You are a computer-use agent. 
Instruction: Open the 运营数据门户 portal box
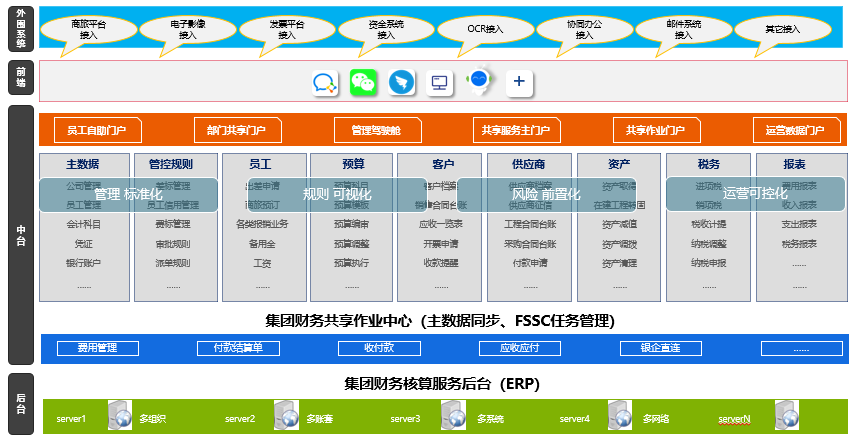coord(795,131)
